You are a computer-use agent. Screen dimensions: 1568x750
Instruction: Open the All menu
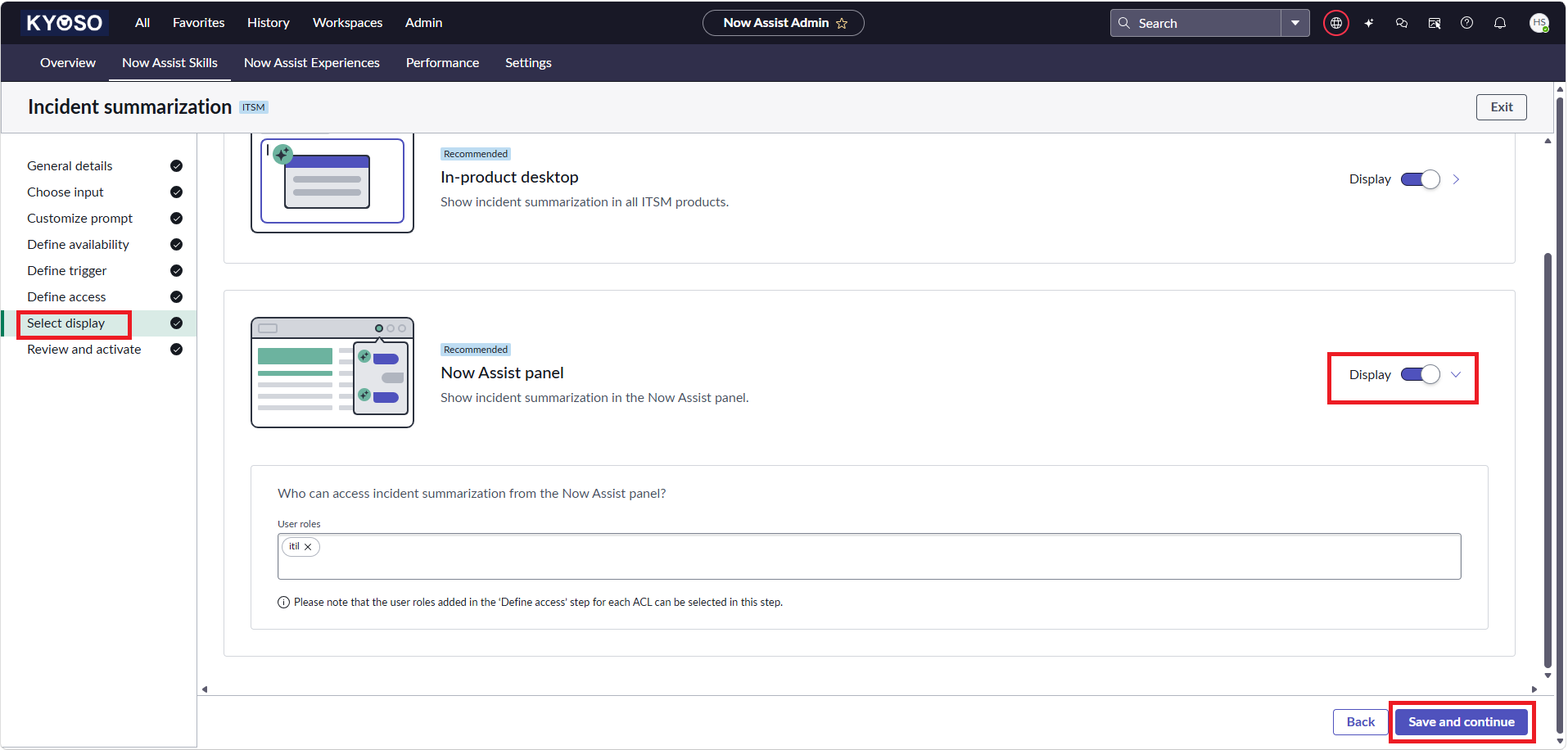tap(142, 23)
